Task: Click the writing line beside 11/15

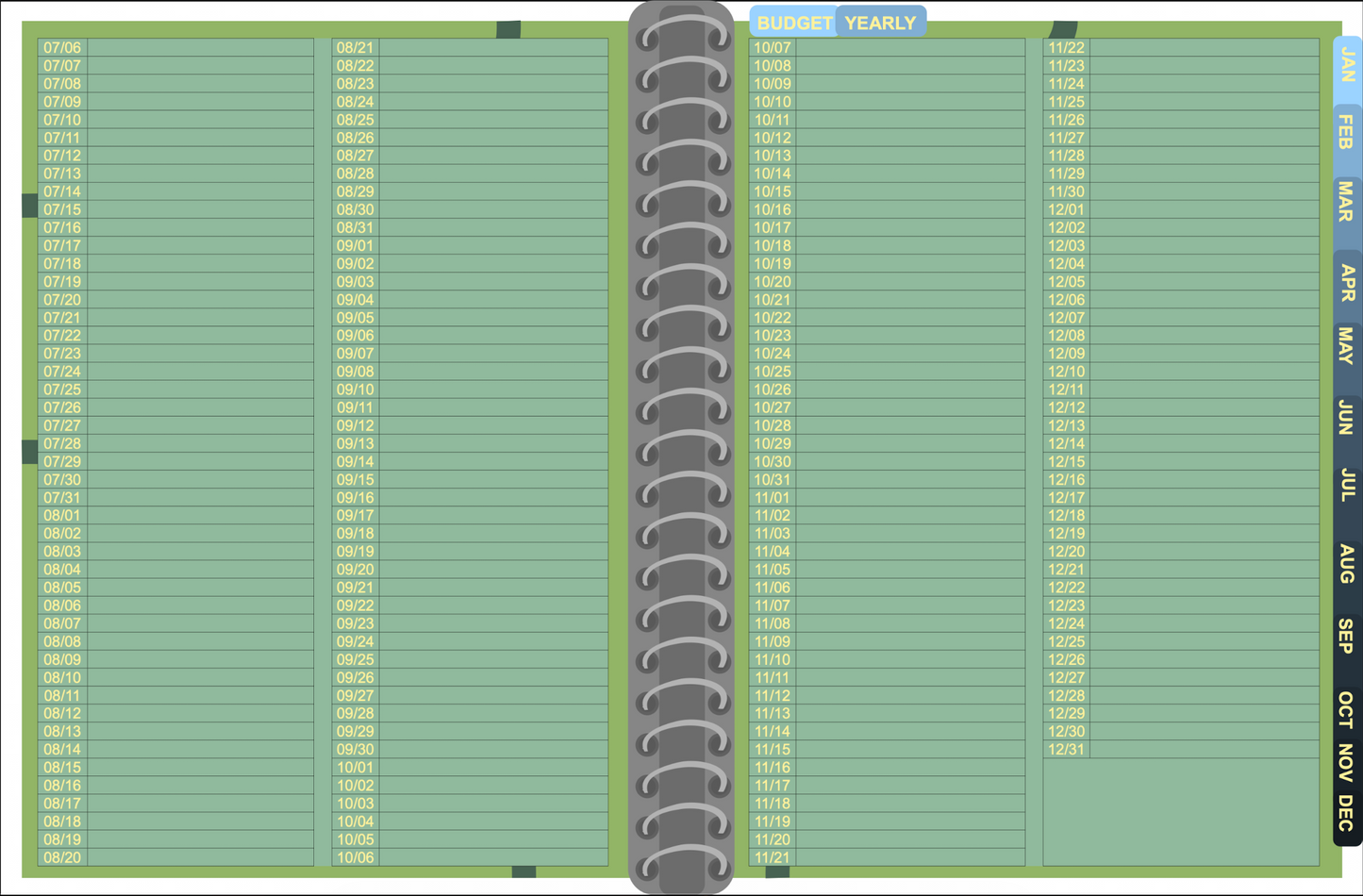Action: pos(910,749)
